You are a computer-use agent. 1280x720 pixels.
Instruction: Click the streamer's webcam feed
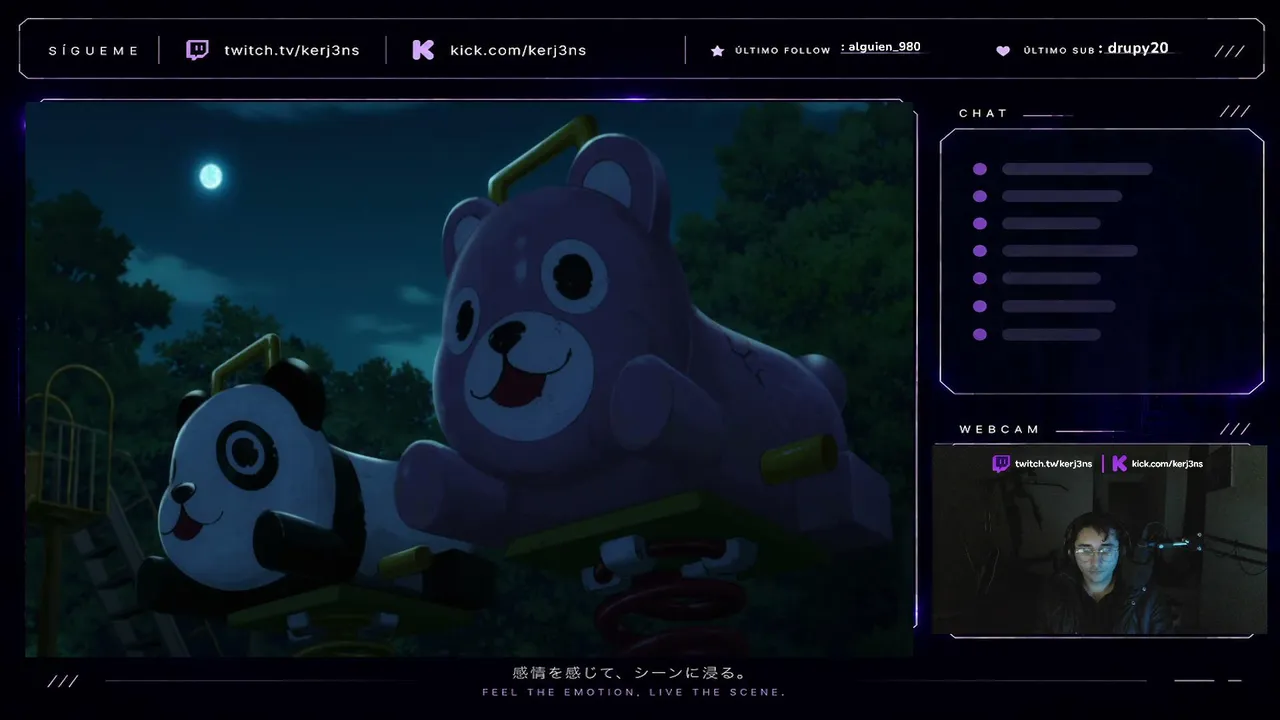tap(1099, 540)
